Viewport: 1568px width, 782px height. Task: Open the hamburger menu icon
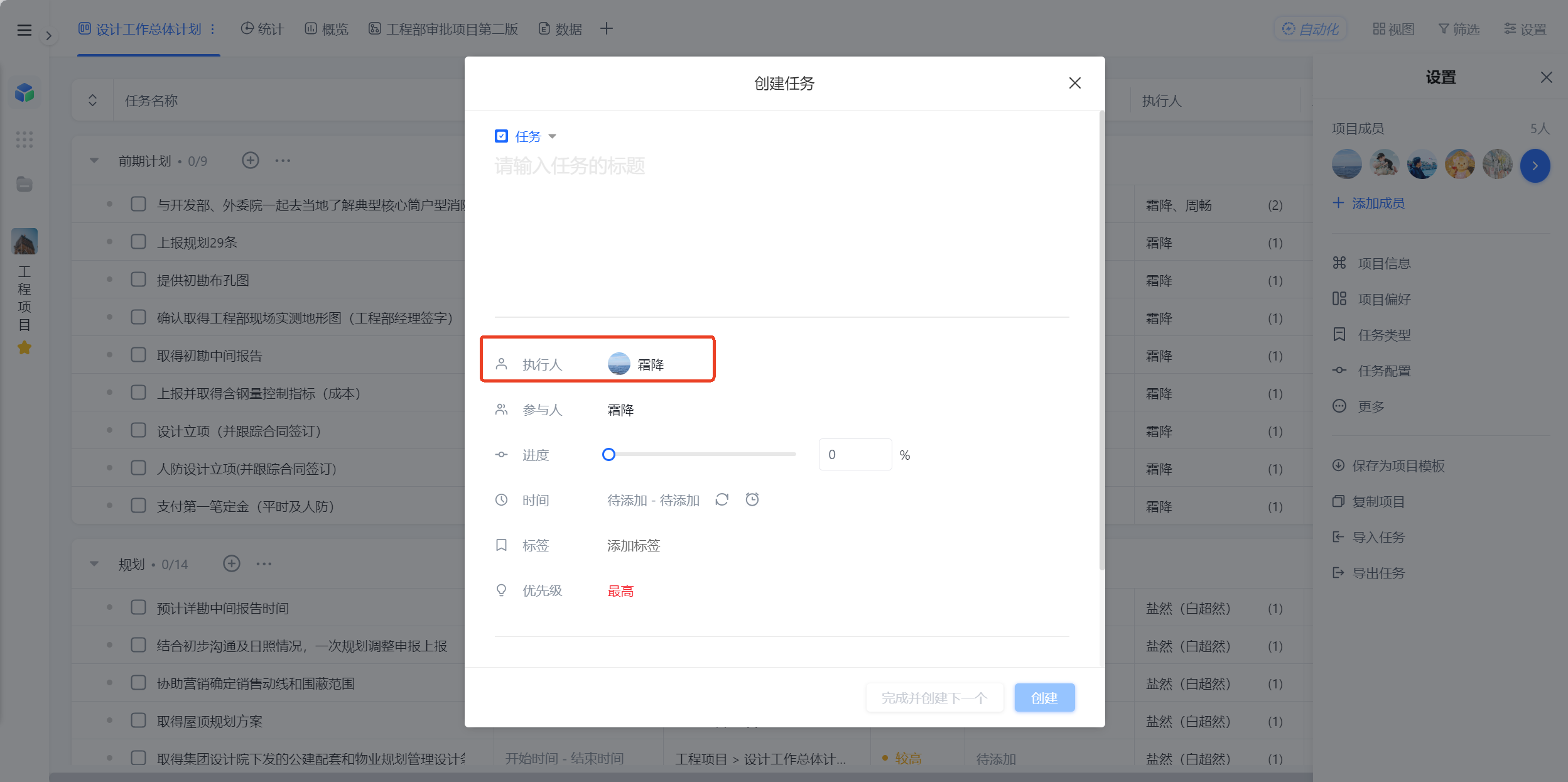(x=24, y=30)
